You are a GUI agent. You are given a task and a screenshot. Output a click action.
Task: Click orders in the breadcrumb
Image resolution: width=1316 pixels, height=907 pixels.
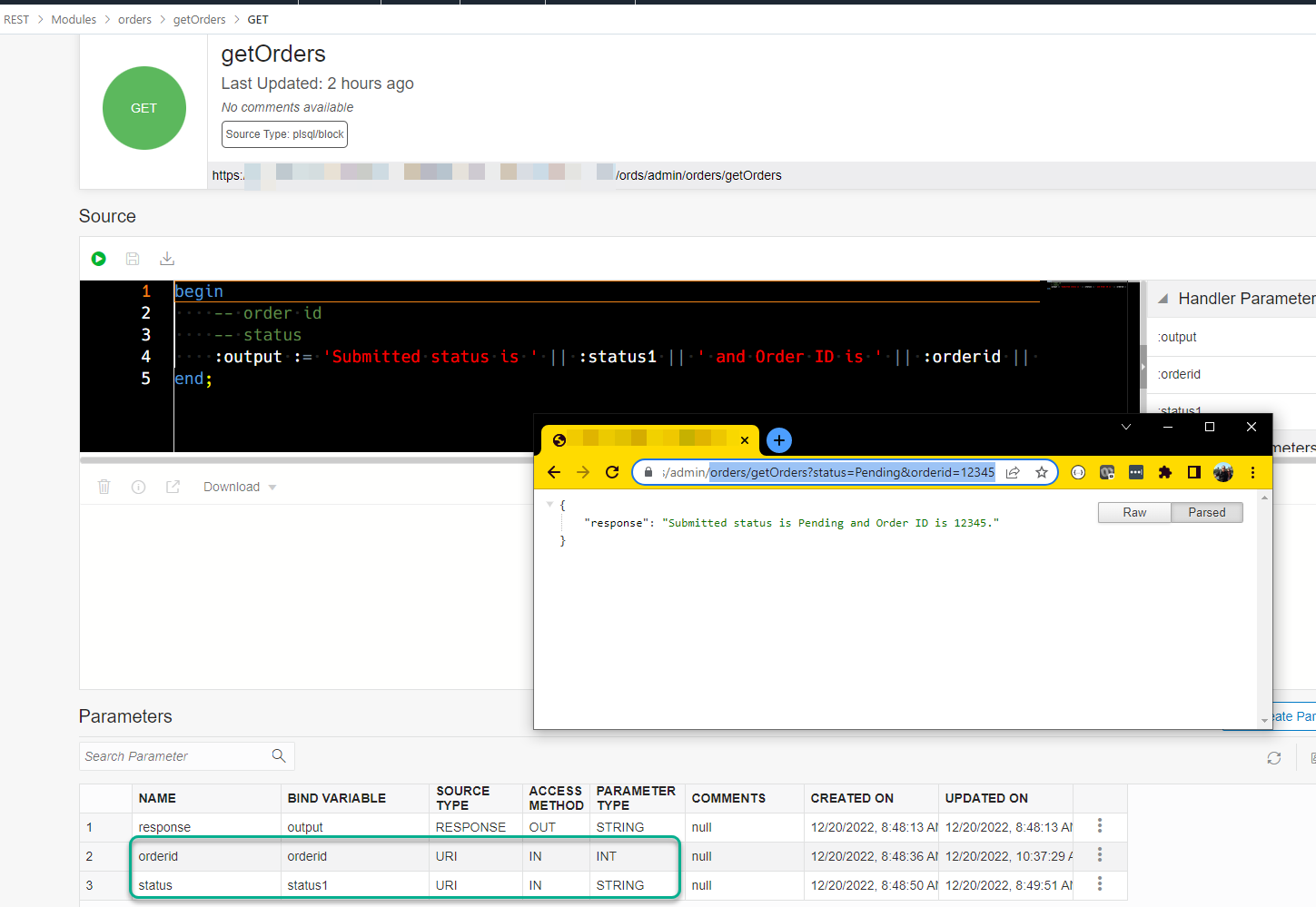tap(134, 19)
